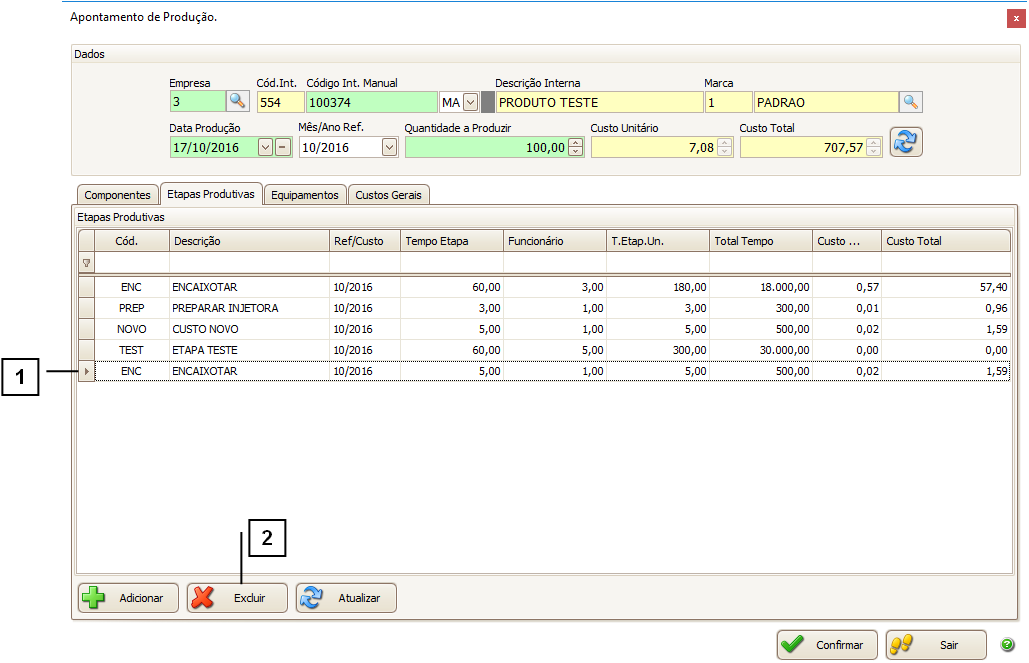Click the Adicionar button
1029x663 pixels.
[x=128, y=598]
